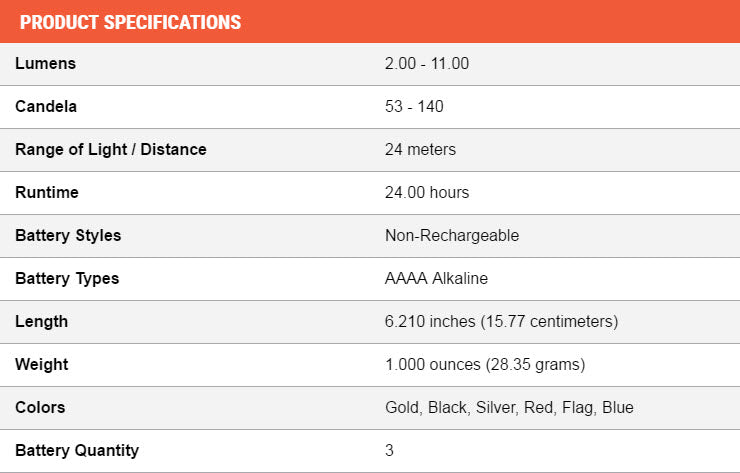Click the AAAA Alkaline value

point(436,278)
